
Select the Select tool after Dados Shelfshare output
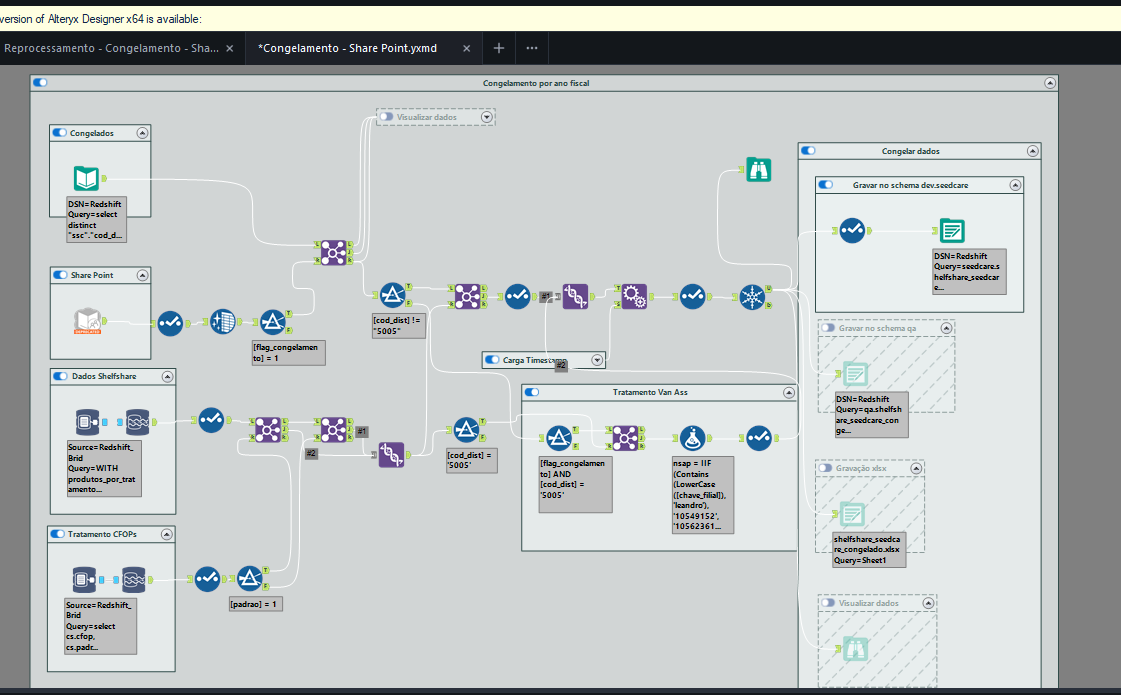pyautogui.click(x=211, y=420)
